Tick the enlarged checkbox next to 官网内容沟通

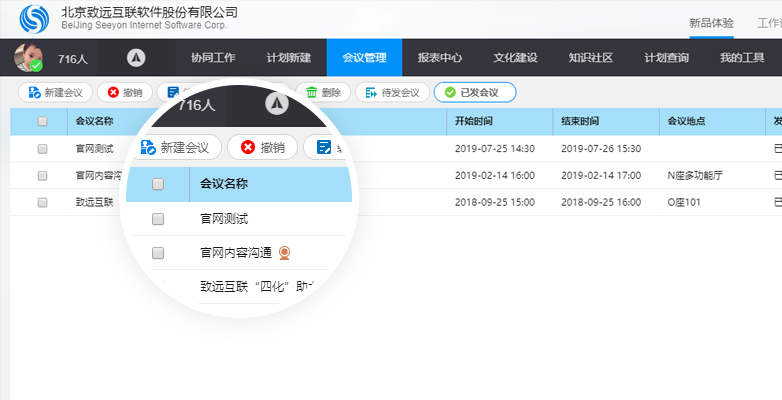click(x=158, y=253)
